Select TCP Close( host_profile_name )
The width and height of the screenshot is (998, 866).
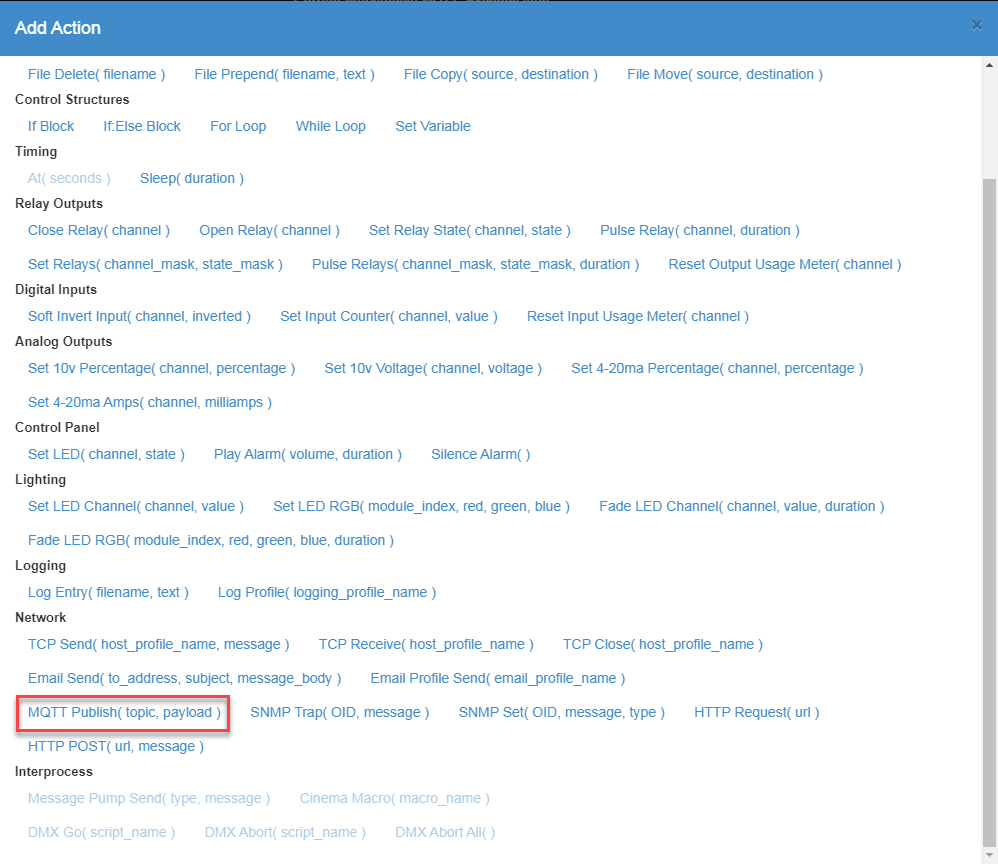click(663, 645)
